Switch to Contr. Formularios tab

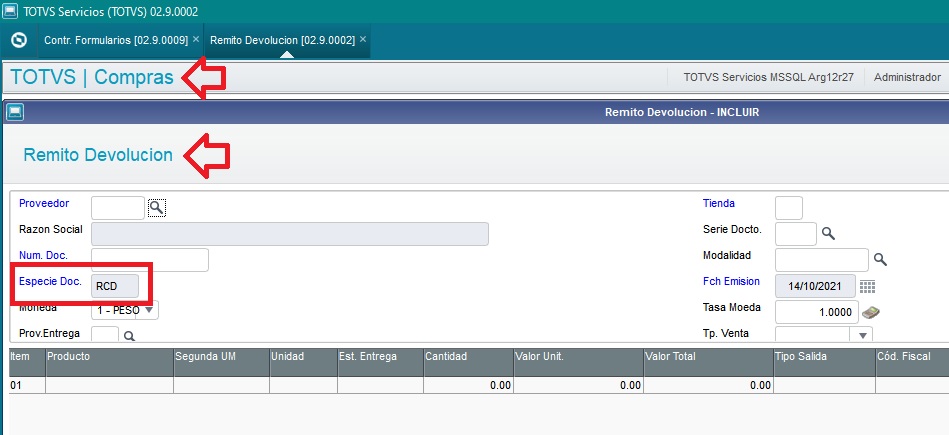pos(116,41)
